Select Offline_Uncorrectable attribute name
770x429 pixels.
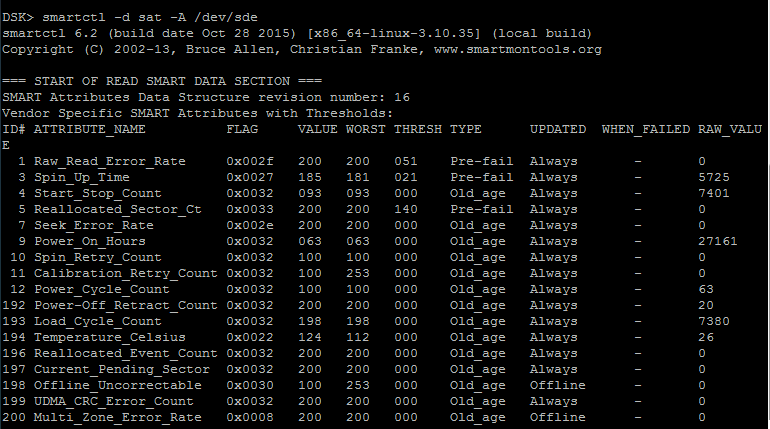point(117,385)
